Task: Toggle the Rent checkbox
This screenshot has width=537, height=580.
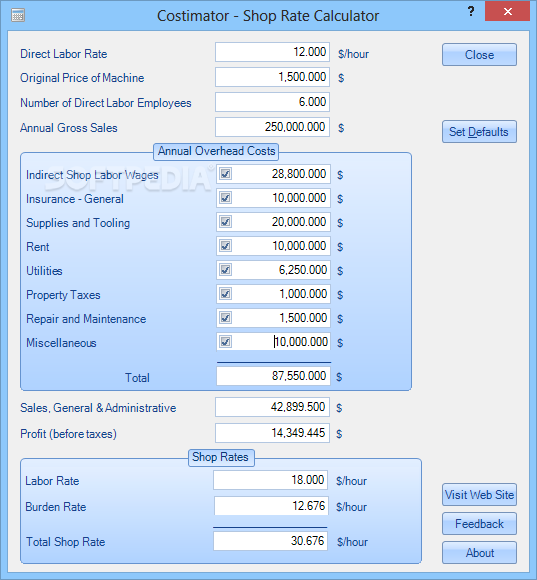Action: coord(225,246)
